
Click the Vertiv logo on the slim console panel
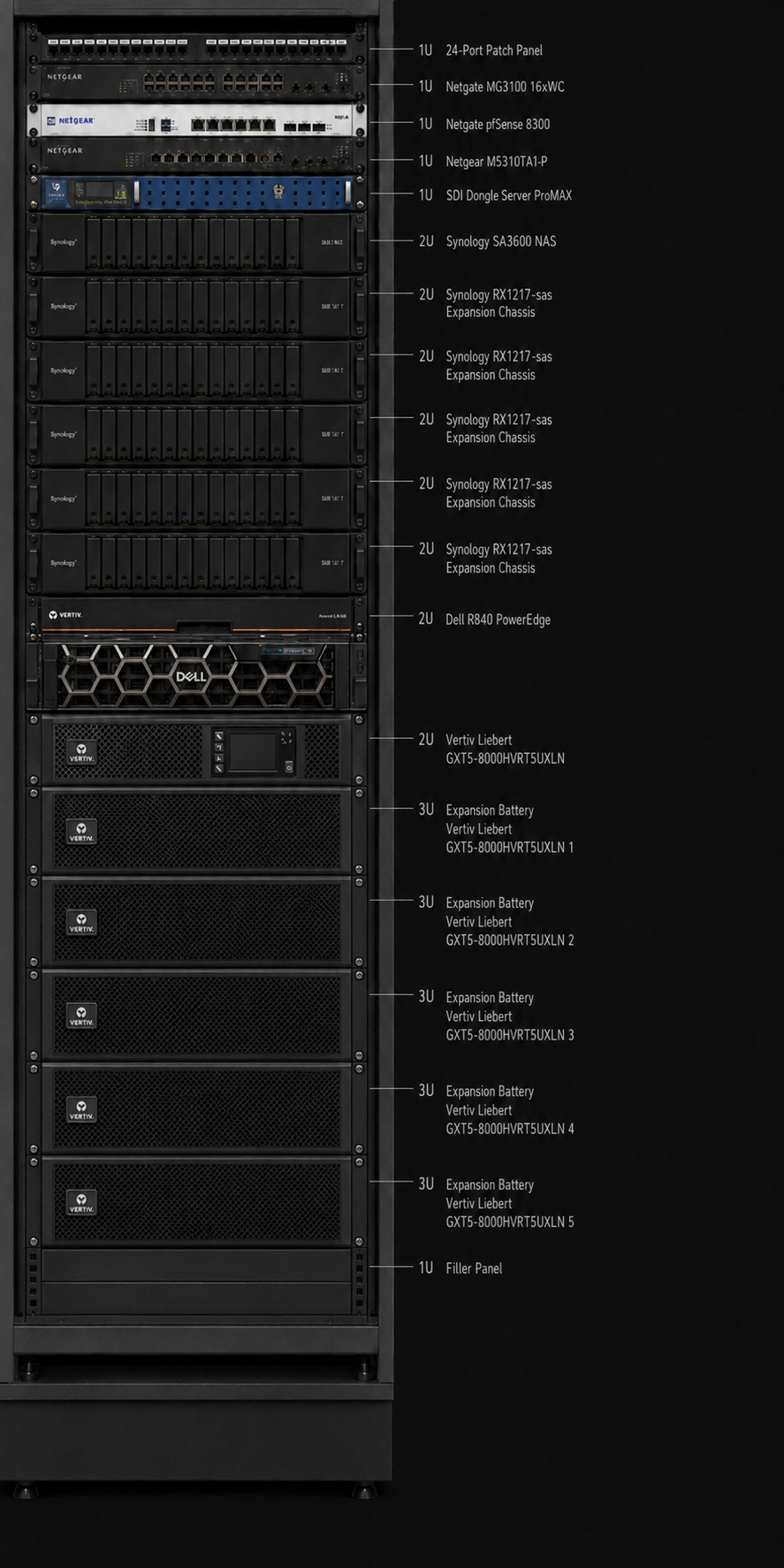65,614
